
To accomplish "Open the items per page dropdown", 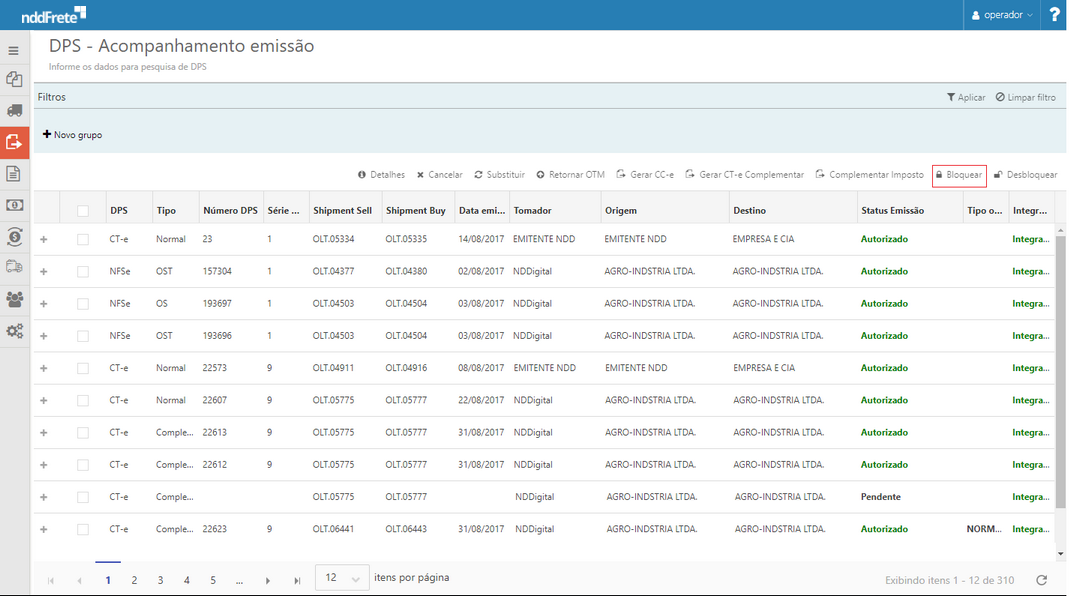I will [341, 578].
